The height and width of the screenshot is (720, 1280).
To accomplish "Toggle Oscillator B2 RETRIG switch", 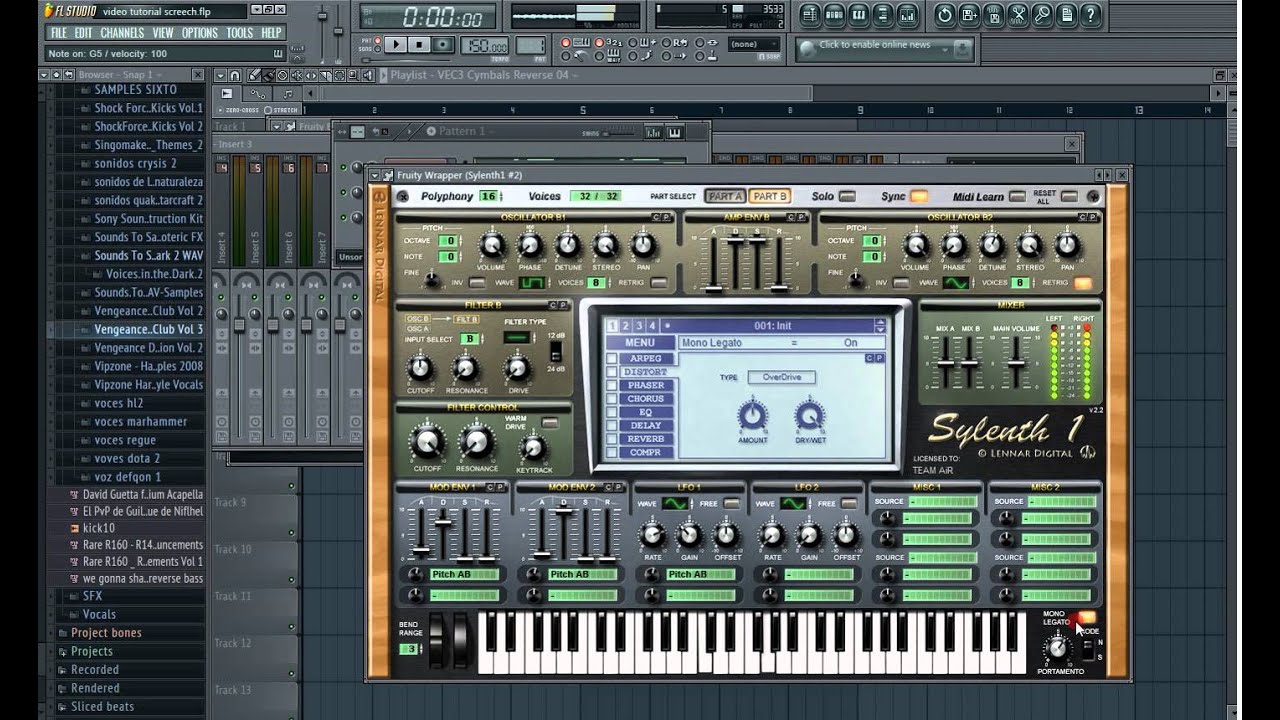I will tap(1083, 283).
